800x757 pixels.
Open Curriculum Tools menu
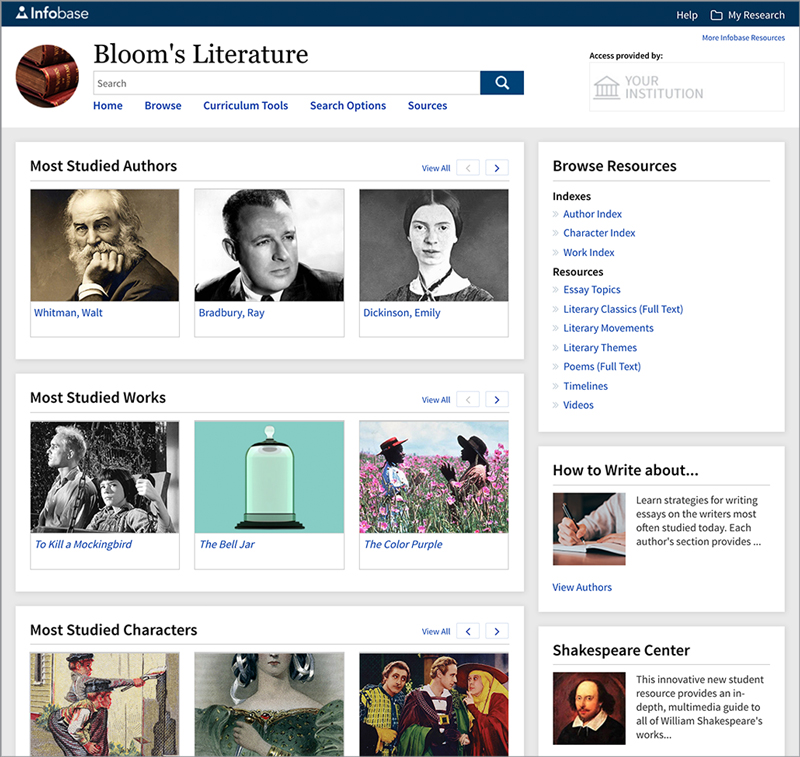[x=245, y=106]
